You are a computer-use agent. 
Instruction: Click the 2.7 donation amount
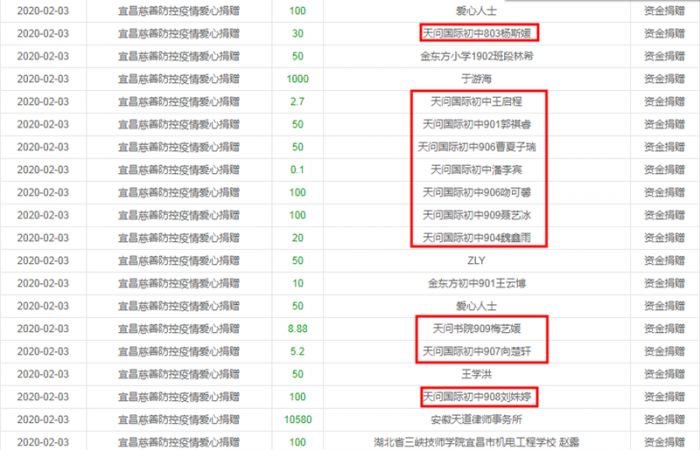297,101
